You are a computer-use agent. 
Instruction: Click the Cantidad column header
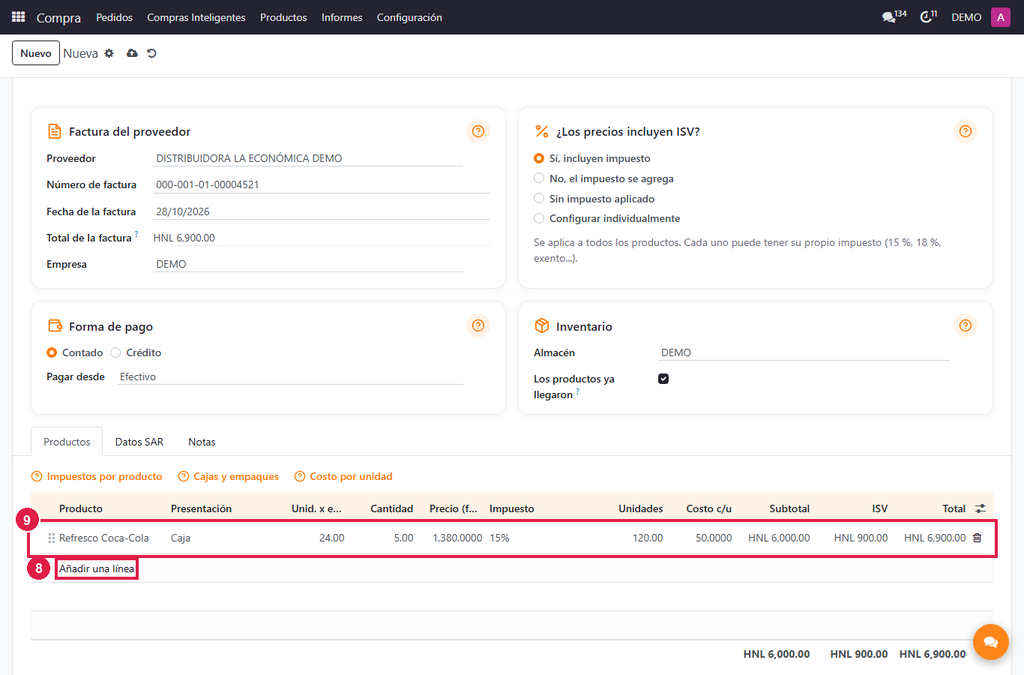(392, 509)
